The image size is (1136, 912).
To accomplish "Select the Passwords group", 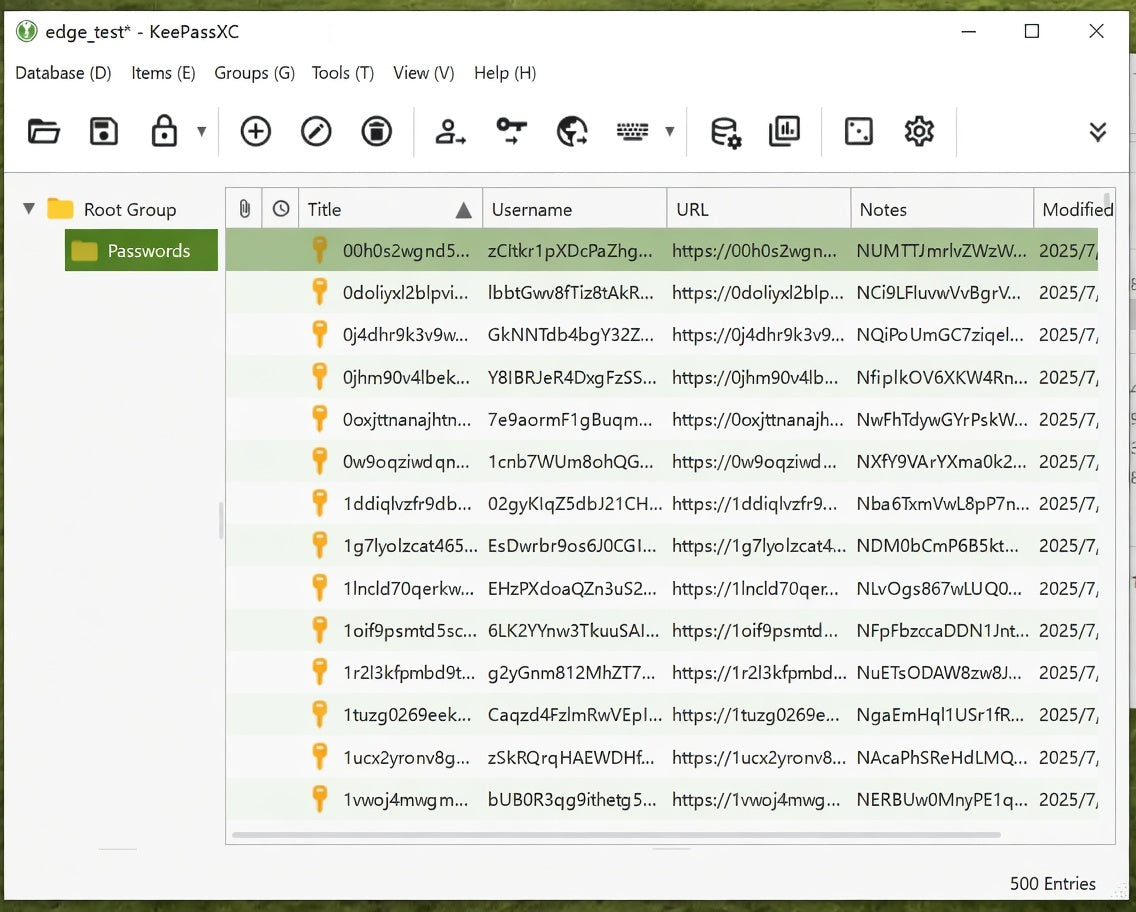I will point(141,251).
